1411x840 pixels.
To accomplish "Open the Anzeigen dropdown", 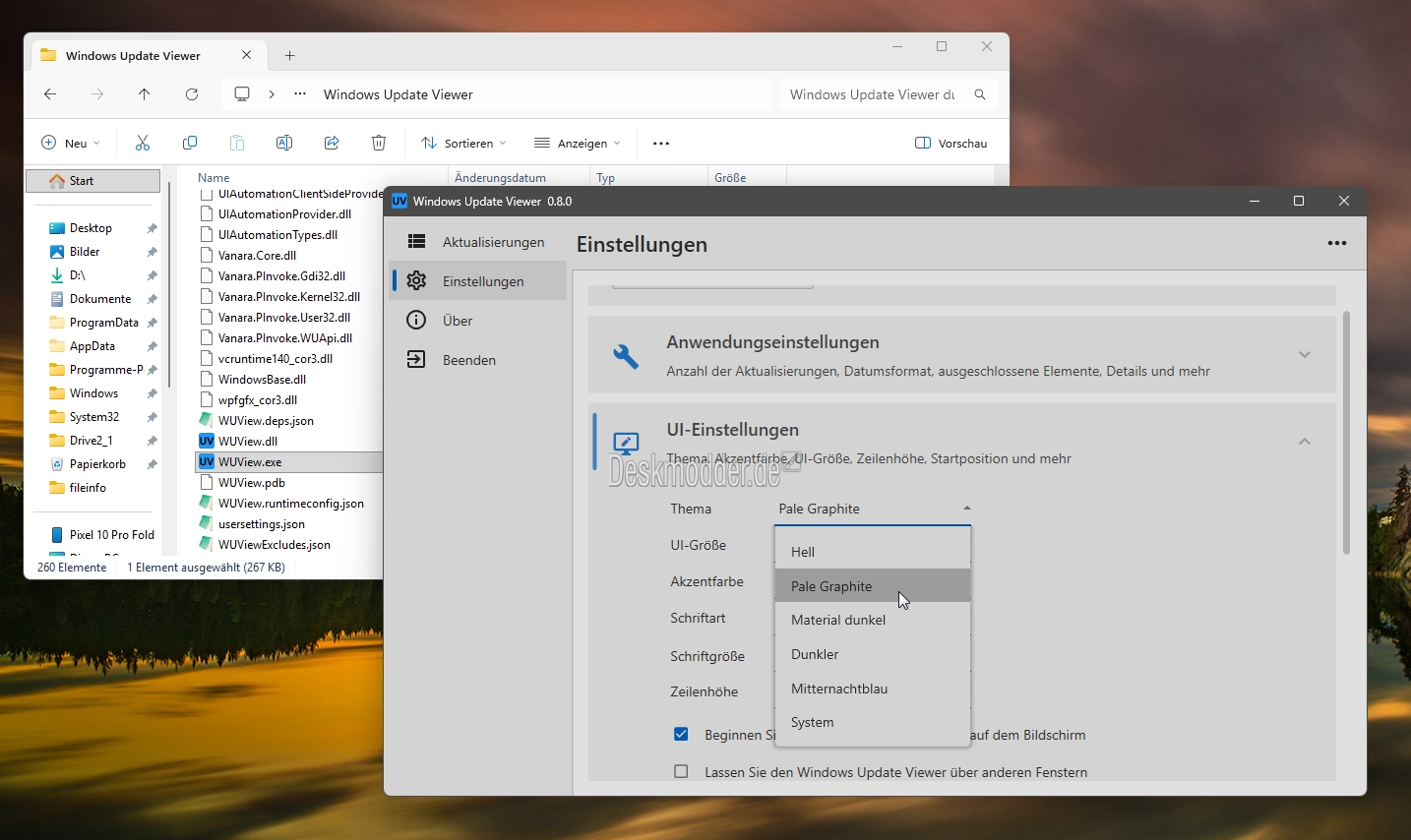I will click(578, 144).
